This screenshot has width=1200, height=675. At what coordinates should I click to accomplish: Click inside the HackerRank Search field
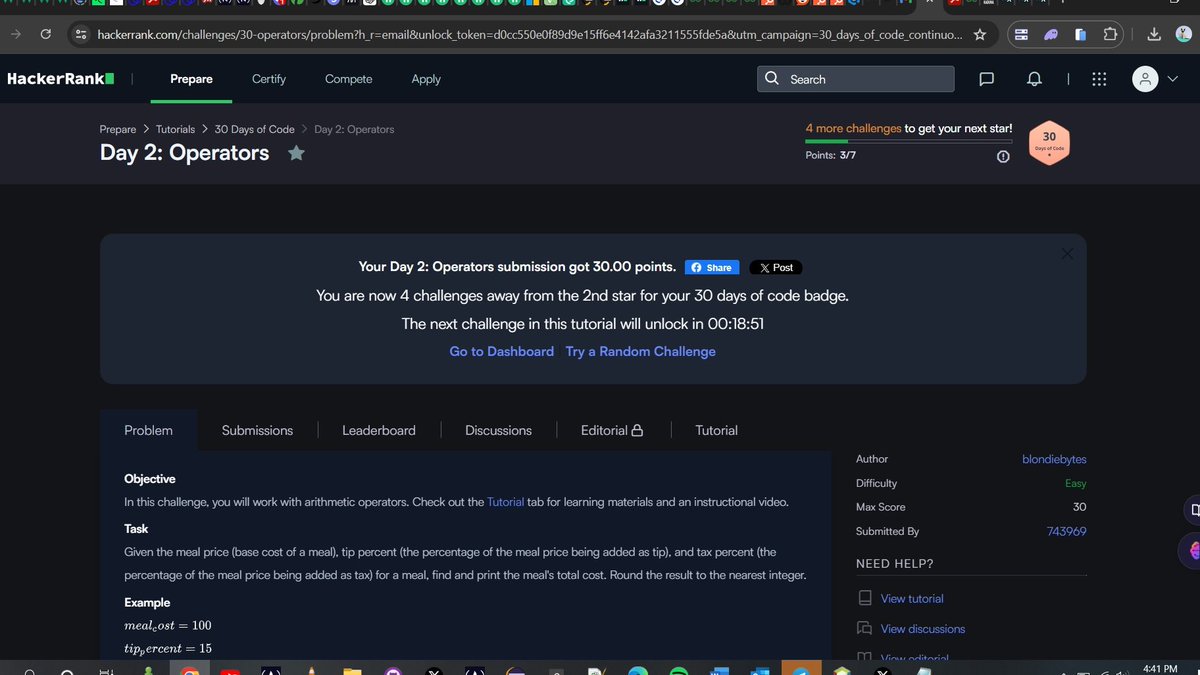(x=855, y=79)
